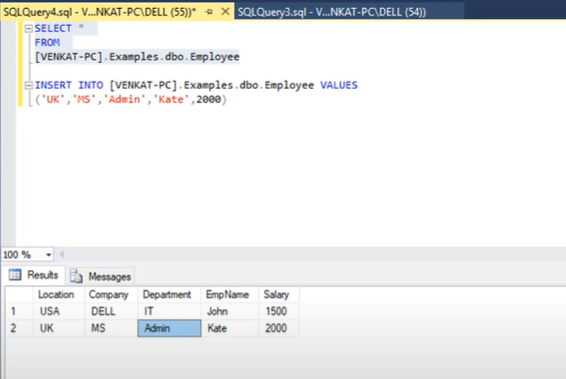Viewport: 566px width, 379px height.
Task: Select row header 2 in results
Action: tap(19, 328)
